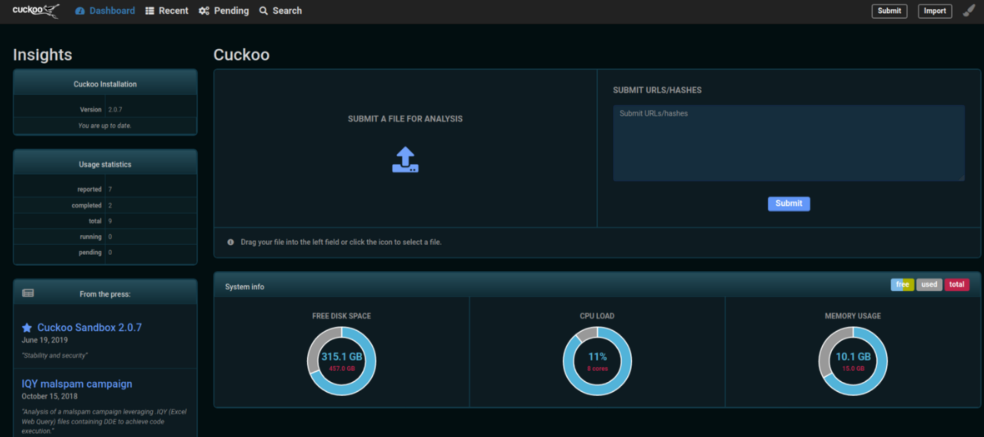Screen dimensions: 984x437
Task: Toggle the free legend badge
Action: (902, 284)
